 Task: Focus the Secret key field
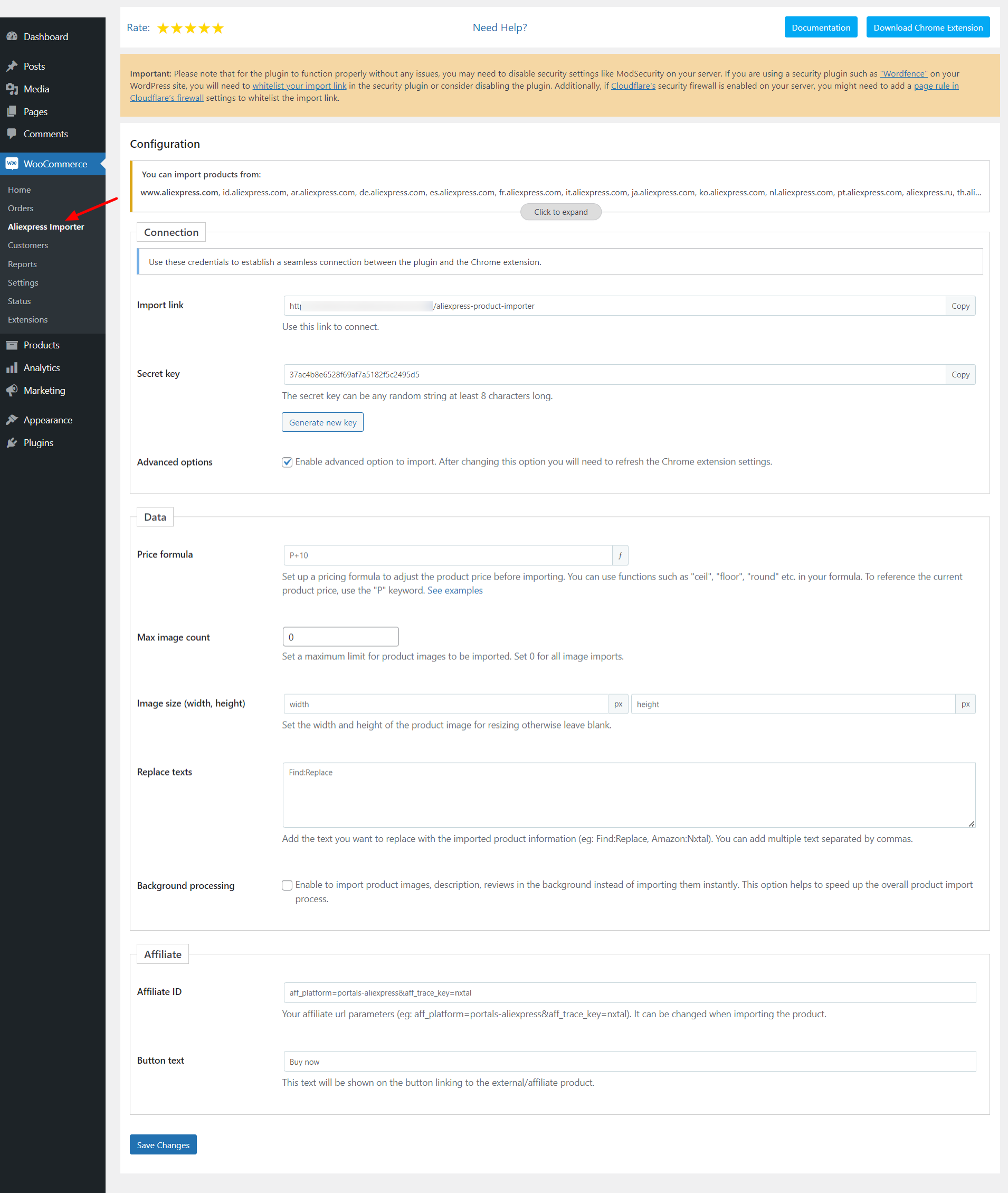coord(614,374)
